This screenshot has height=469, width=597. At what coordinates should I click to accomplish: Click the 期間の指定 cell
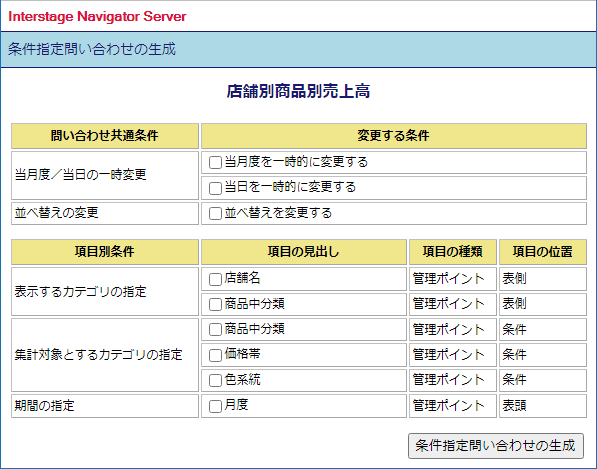click(105, 406)
